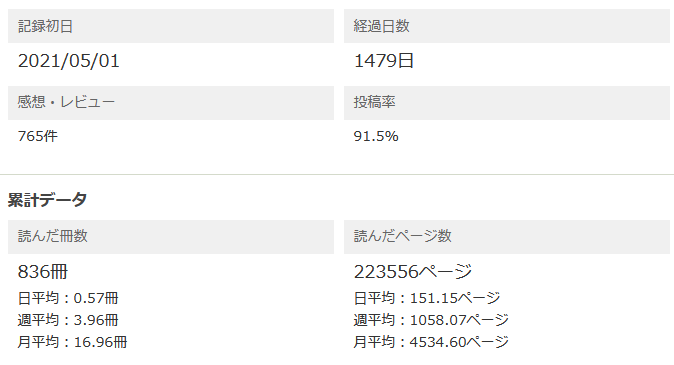The image size is (674, 365).
Task: Click the 累計データ section heading
Action: point(47,199)
